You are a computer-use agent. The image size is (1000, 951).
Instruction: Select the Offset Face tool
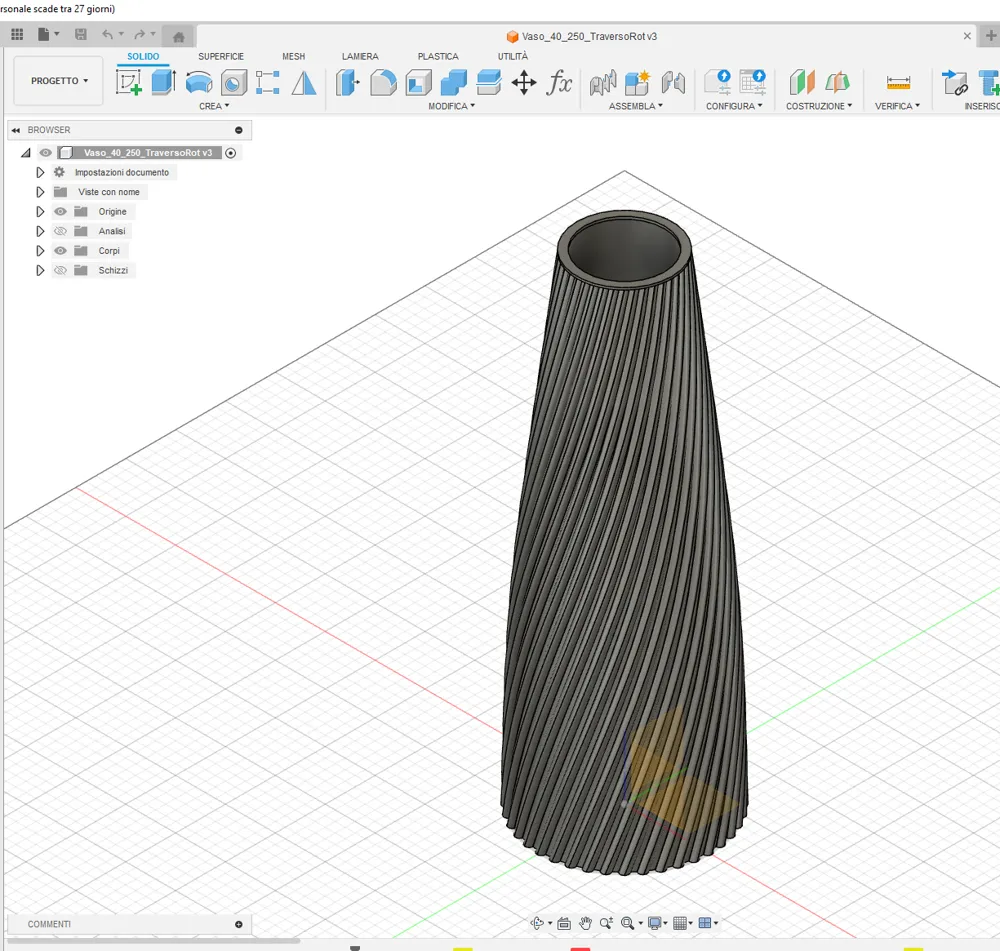489,83
